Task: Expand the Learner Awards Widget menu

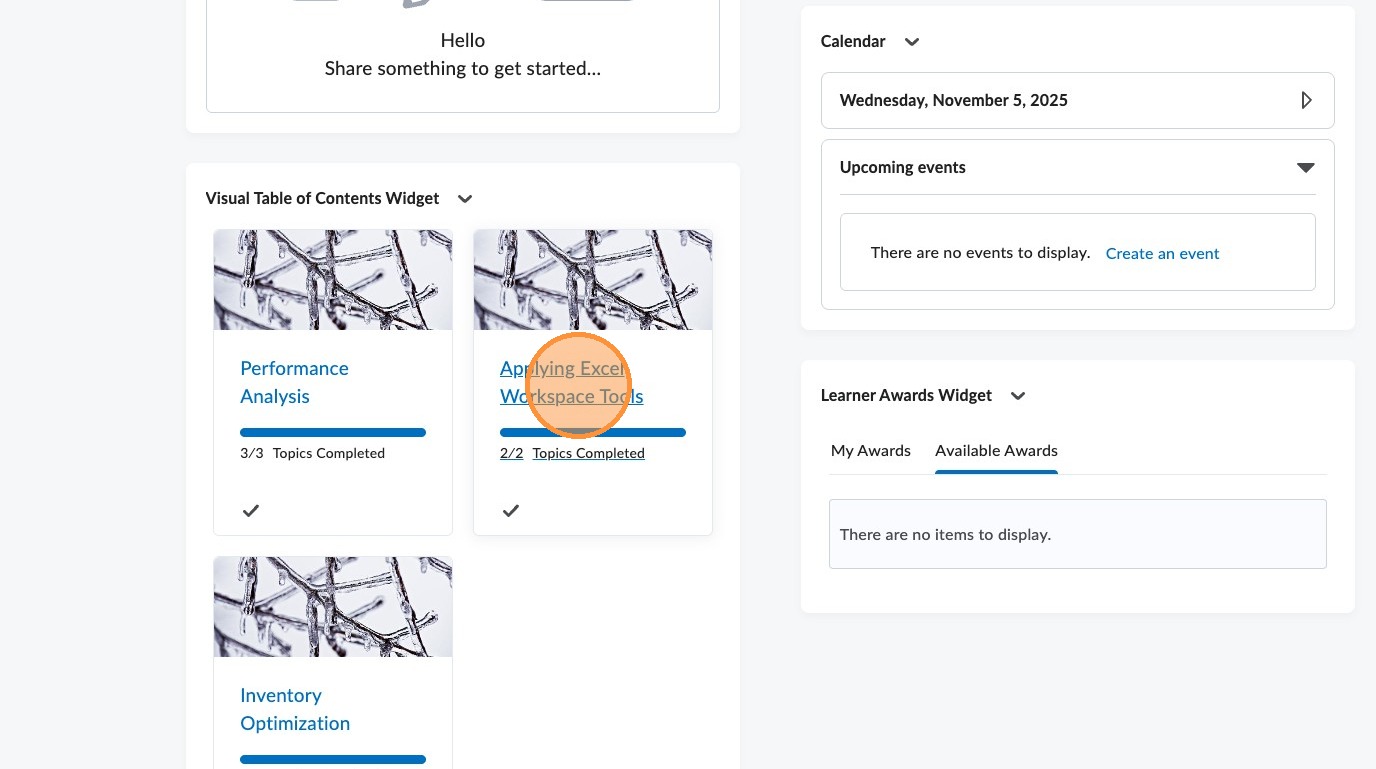Action: coord(1018,396)
